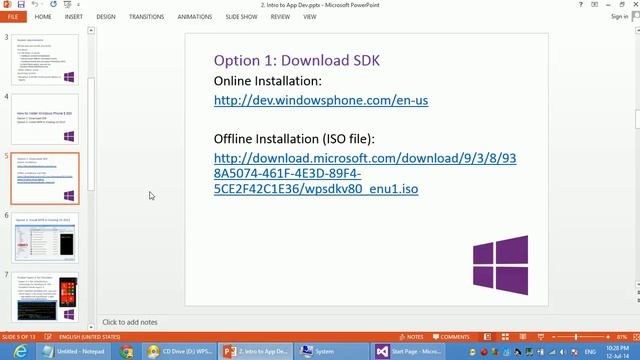Select slide 5 thumbnail in the slide panel
Image resolution: width=640 pixels, height=360 pixels.
tap(45, 179)
